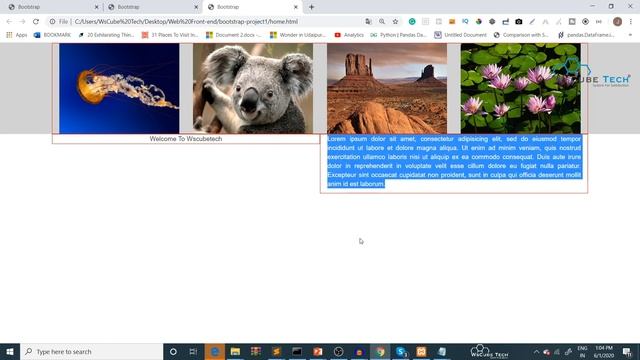Open the '20 Exhilarating Thin...' bookmark

(106, 35)
